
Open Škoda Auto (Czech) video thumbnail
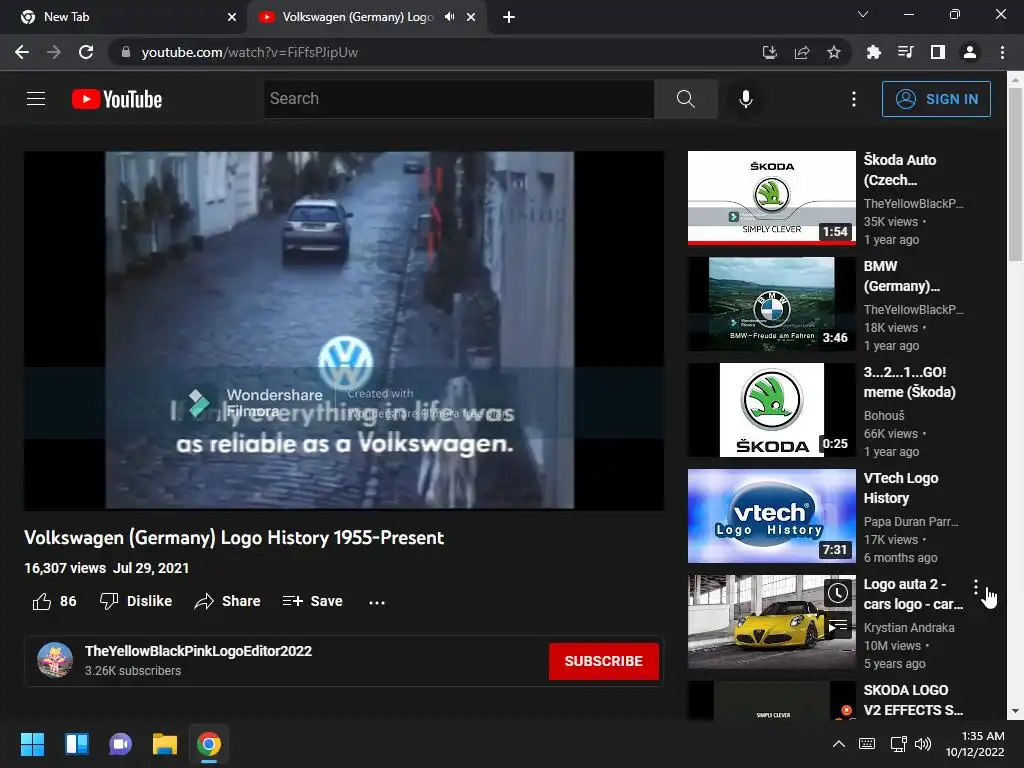coord(772,198)
